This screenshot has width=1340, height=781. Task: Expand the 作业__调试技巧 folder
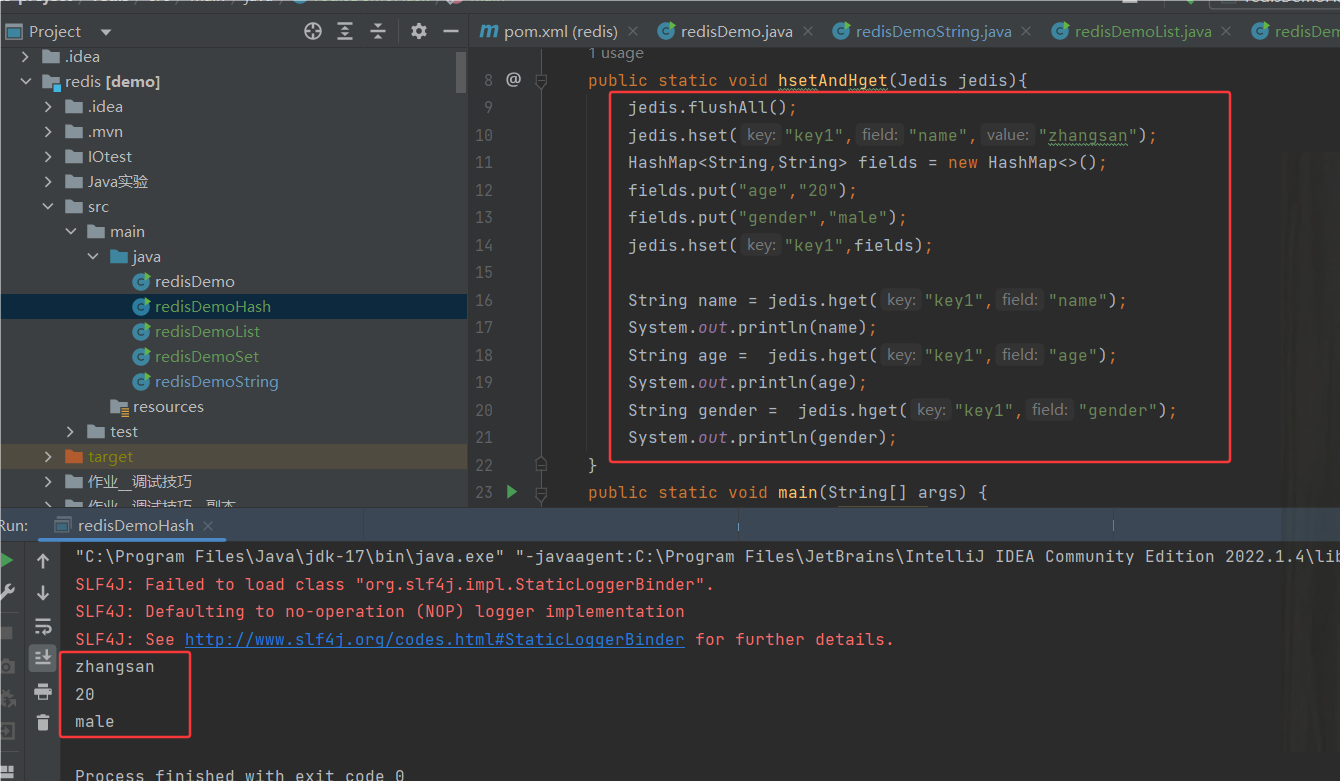point(48,482)
